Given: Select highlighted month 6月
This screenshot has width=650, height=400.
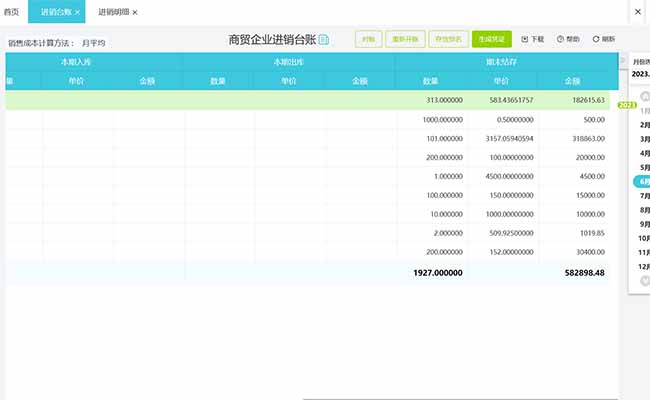Looking at the screenshot, I should tap(642, 182).
